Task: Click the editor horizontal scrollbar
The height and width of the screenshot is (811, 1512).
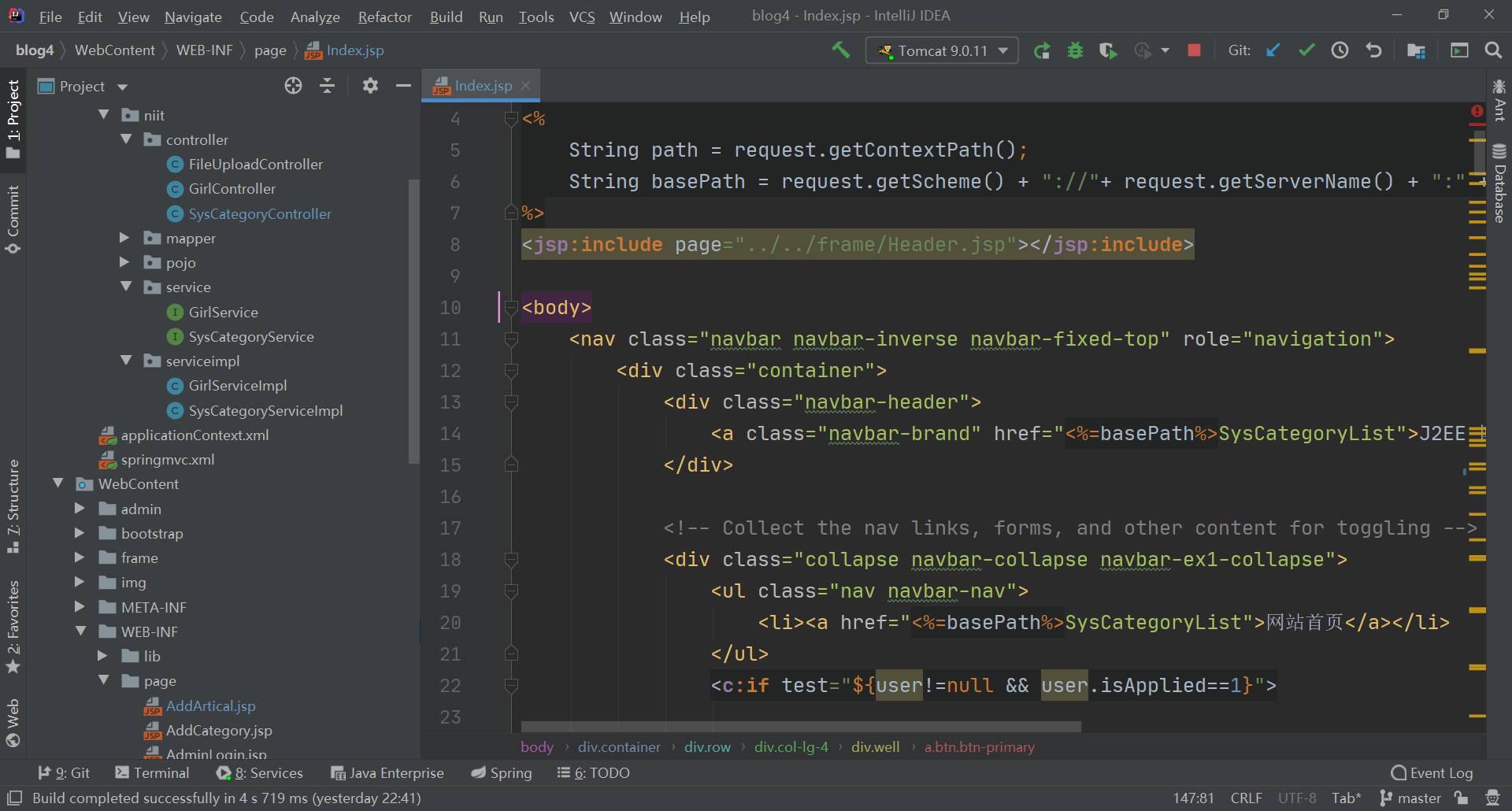Action: [800, 726]
